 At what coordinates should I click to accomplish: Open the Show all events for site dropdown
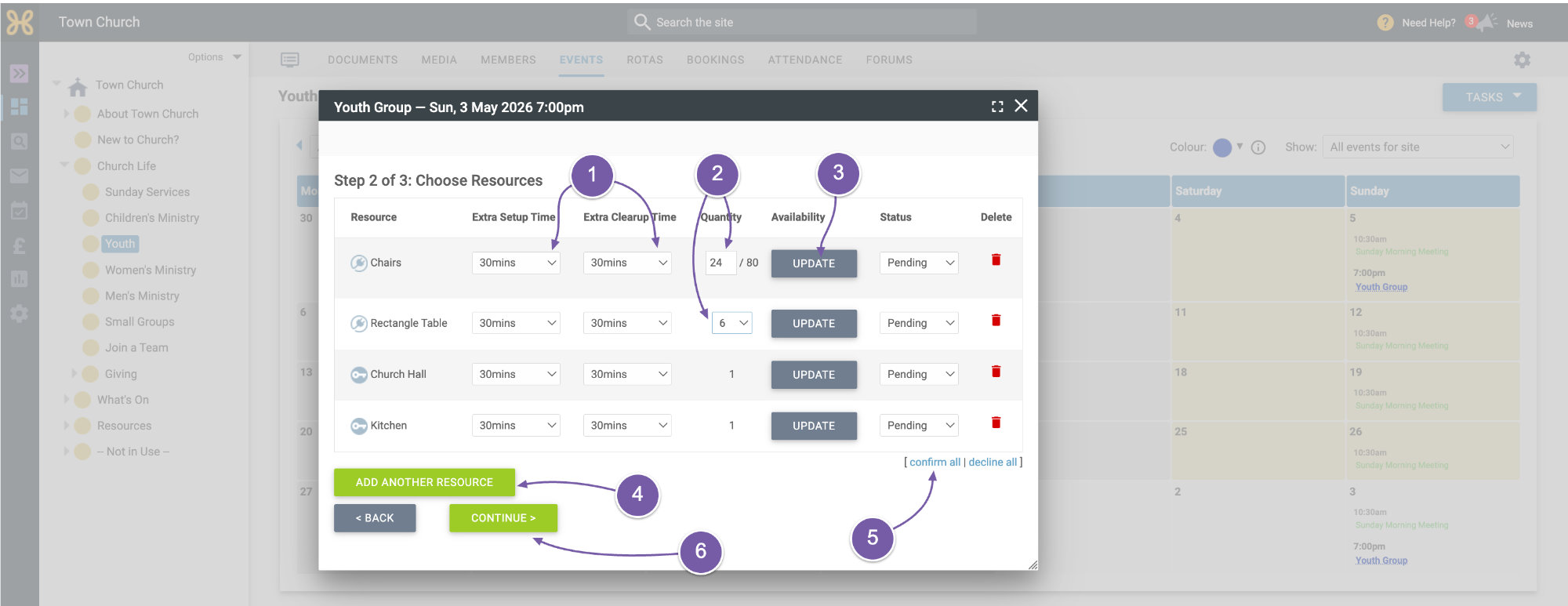(x=1418, y=147)
